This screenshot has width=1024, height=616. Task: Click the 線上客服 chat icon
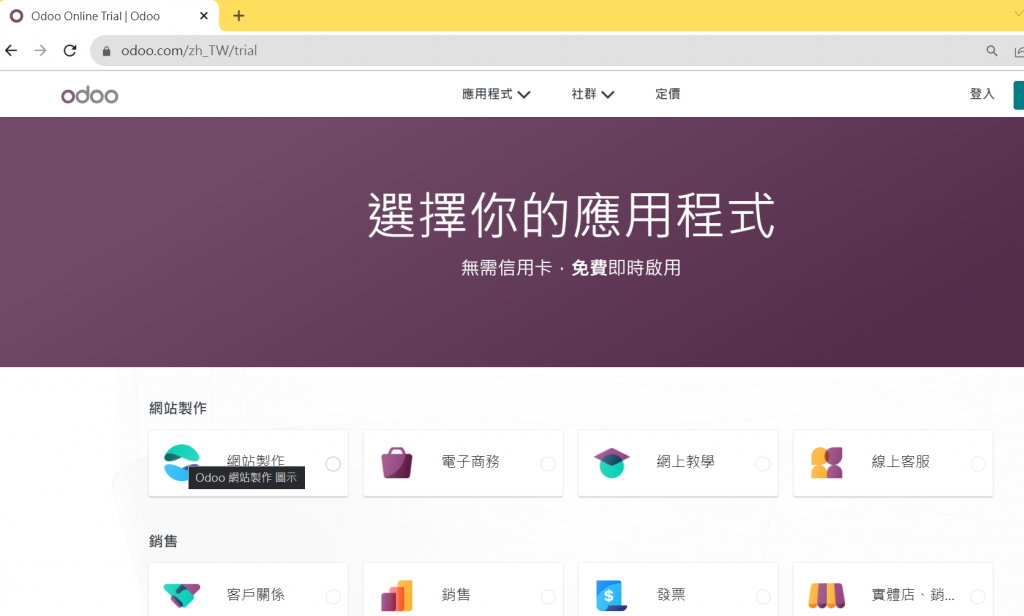pos(826,462)
